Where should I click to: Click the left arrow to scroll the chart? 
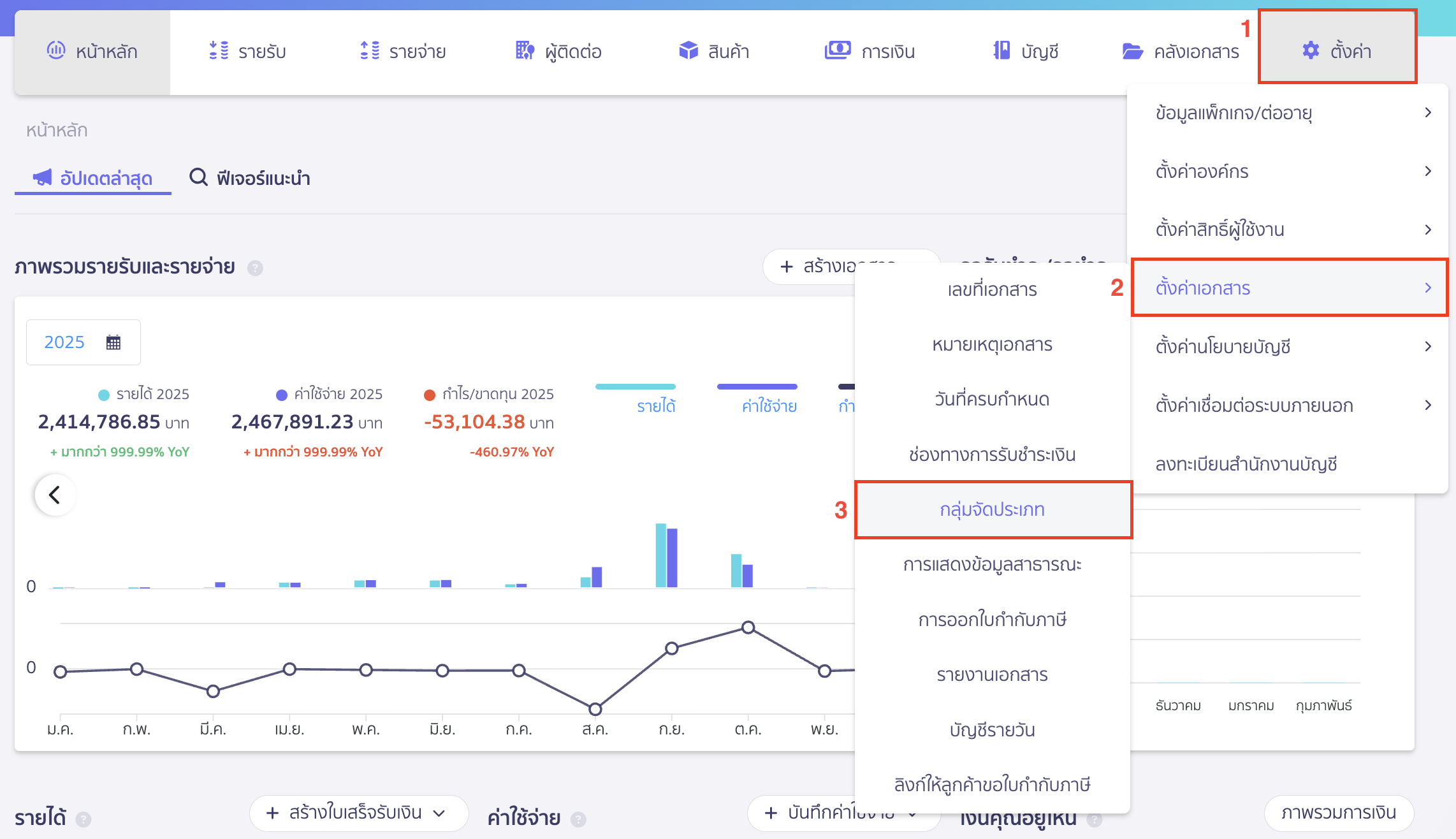coord(55,495)
